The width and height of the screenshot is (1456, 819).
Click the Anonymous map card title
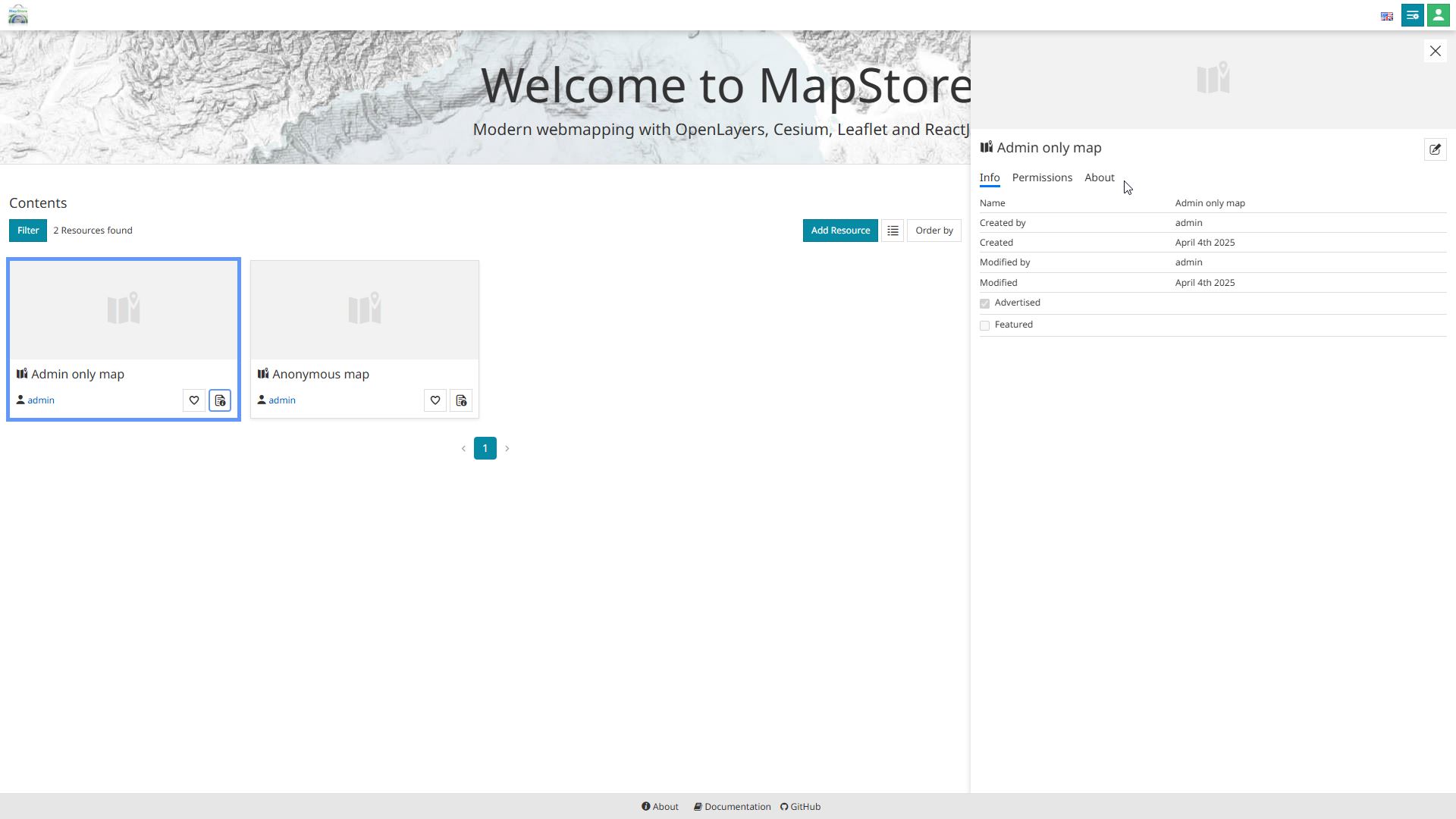pyautogui.click(x=321, y=375)
